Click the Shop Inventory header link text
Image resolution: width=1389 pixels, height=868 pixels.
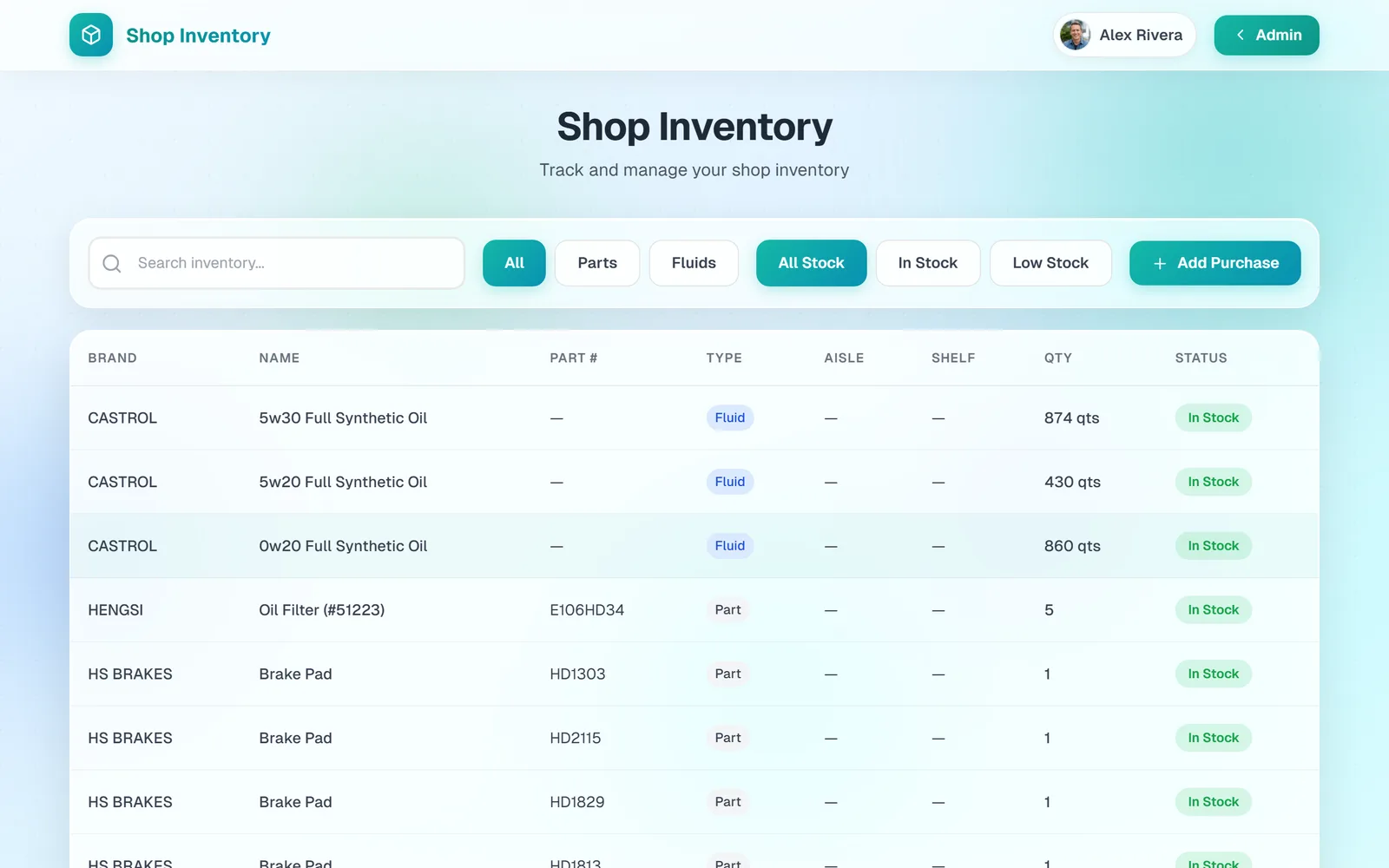pyautogui.click(x=198, y=36)
